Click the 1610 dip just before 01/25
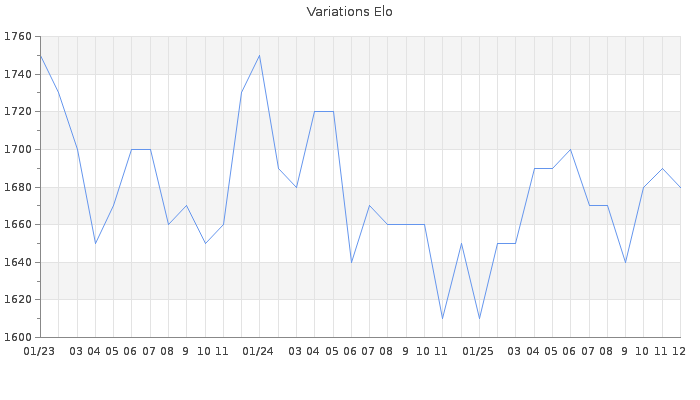This screenshot has height=400, width=700. tap(442, 318)
